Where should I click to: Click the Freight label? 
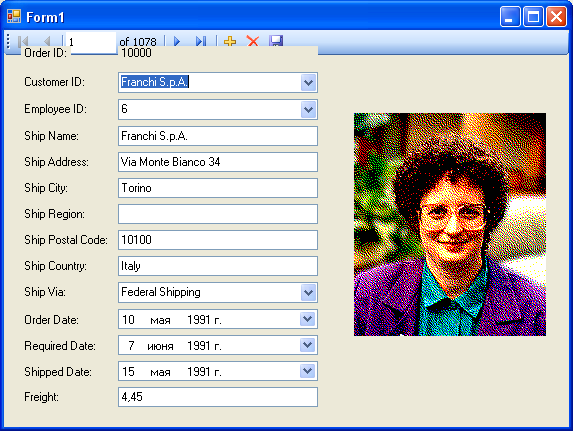[x=41, y=397]
